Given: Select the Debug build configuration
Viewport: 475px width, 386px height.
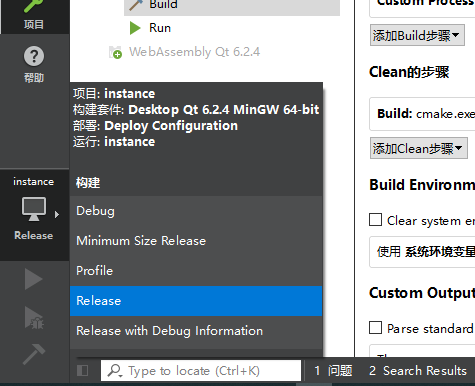Looking at the screenshot, I should [x=196, y=211].
